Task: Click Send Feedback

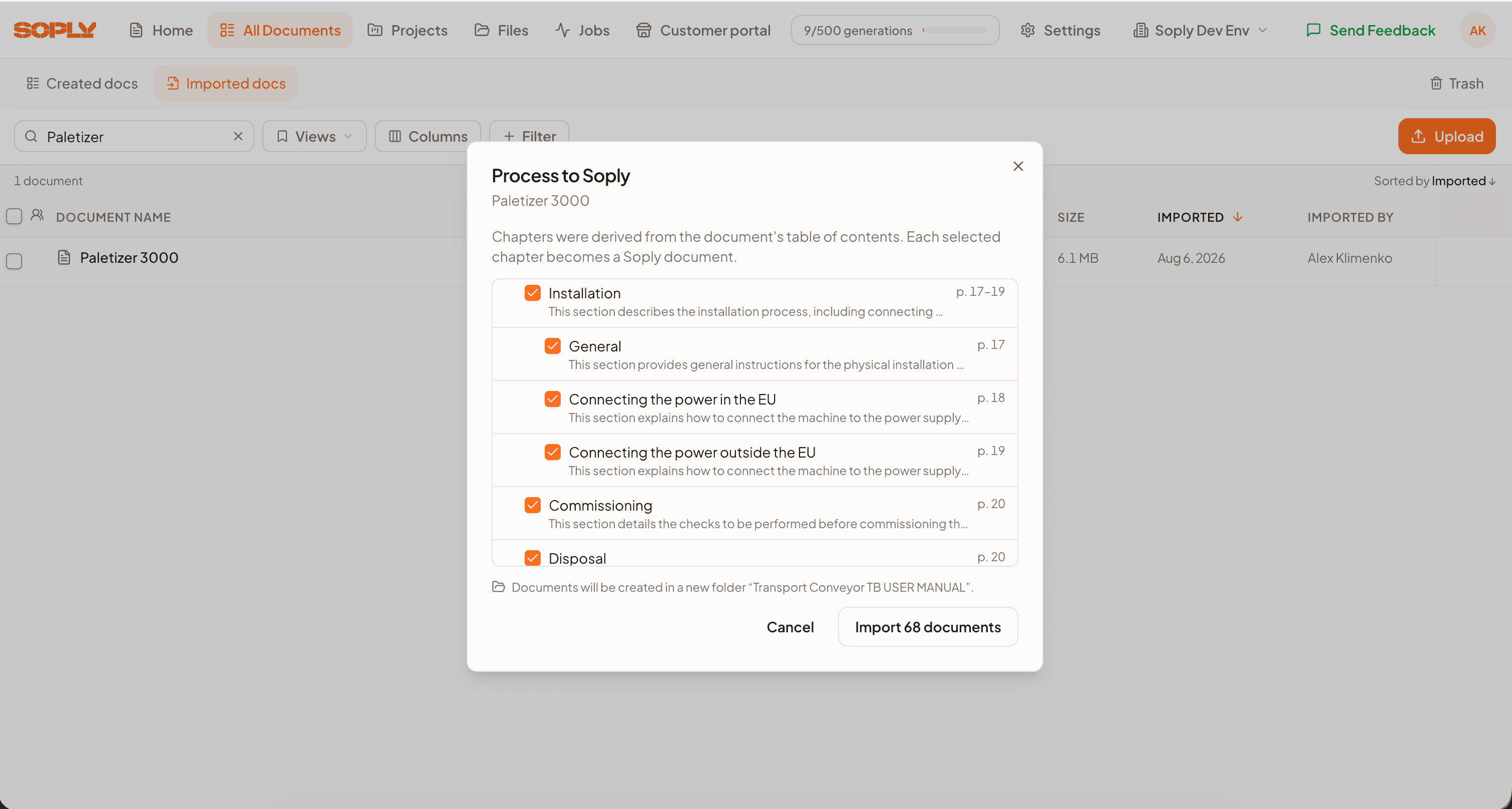Action: (x=1370, y=30)
